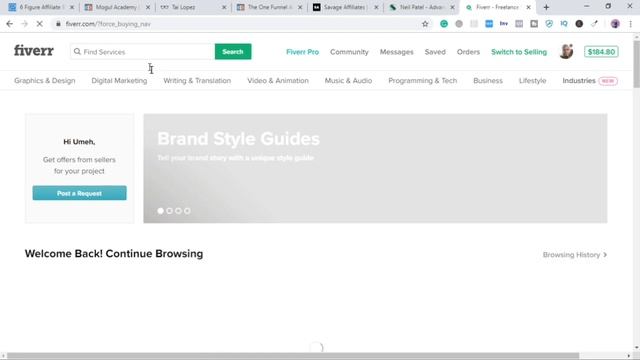Open a new browser tab with plus
Screen dimensions: 640x360
(546, 7)
